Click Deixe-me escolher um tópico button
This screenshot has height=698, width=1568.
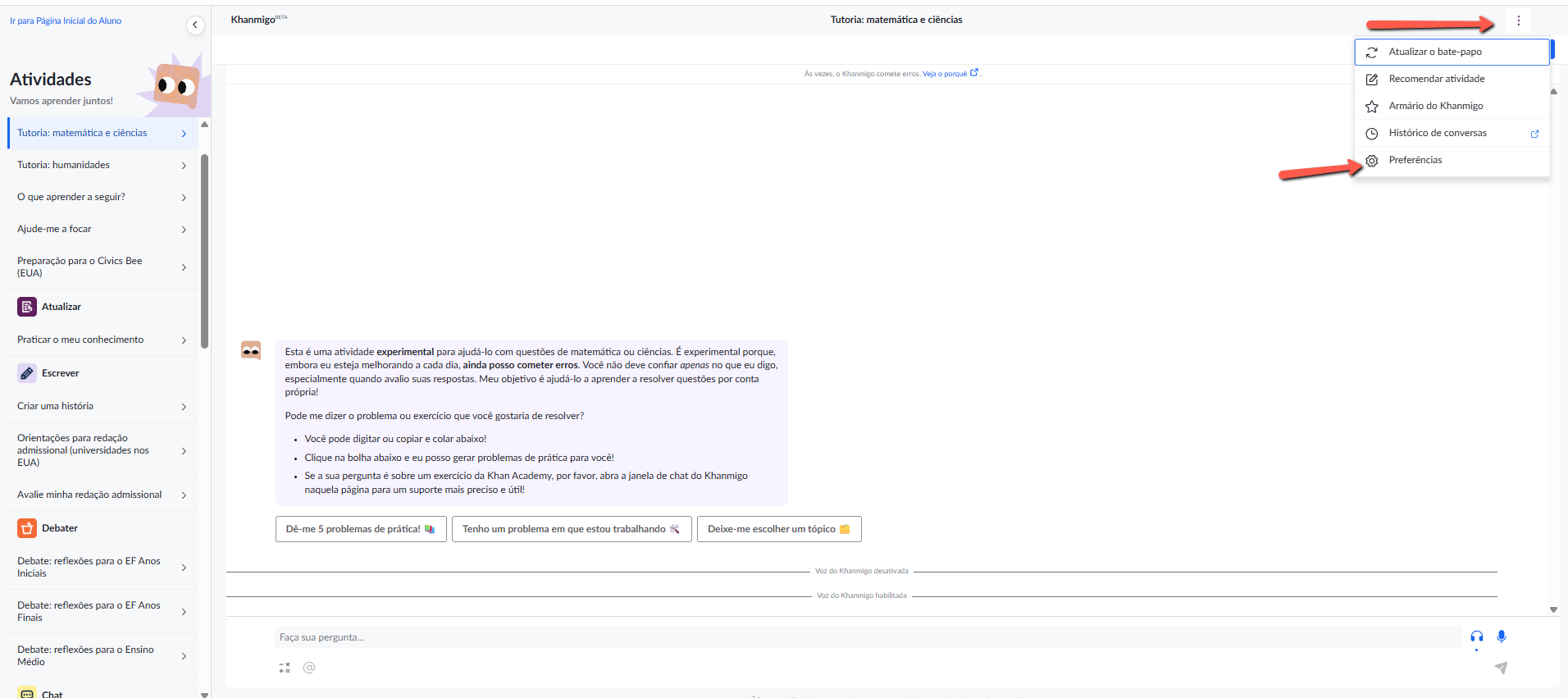(779, 529)
